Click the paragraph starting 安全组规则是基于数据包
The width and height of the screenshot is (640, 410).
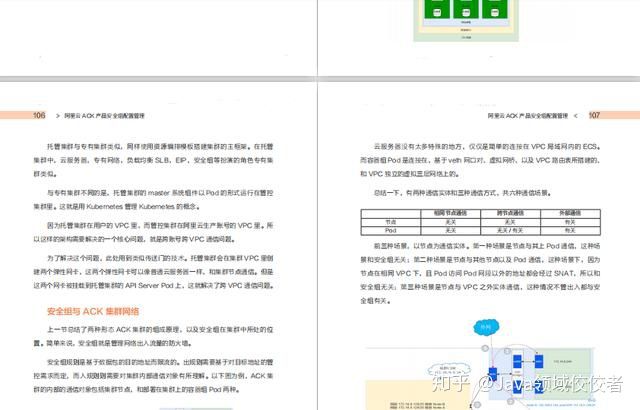(153, 376)
